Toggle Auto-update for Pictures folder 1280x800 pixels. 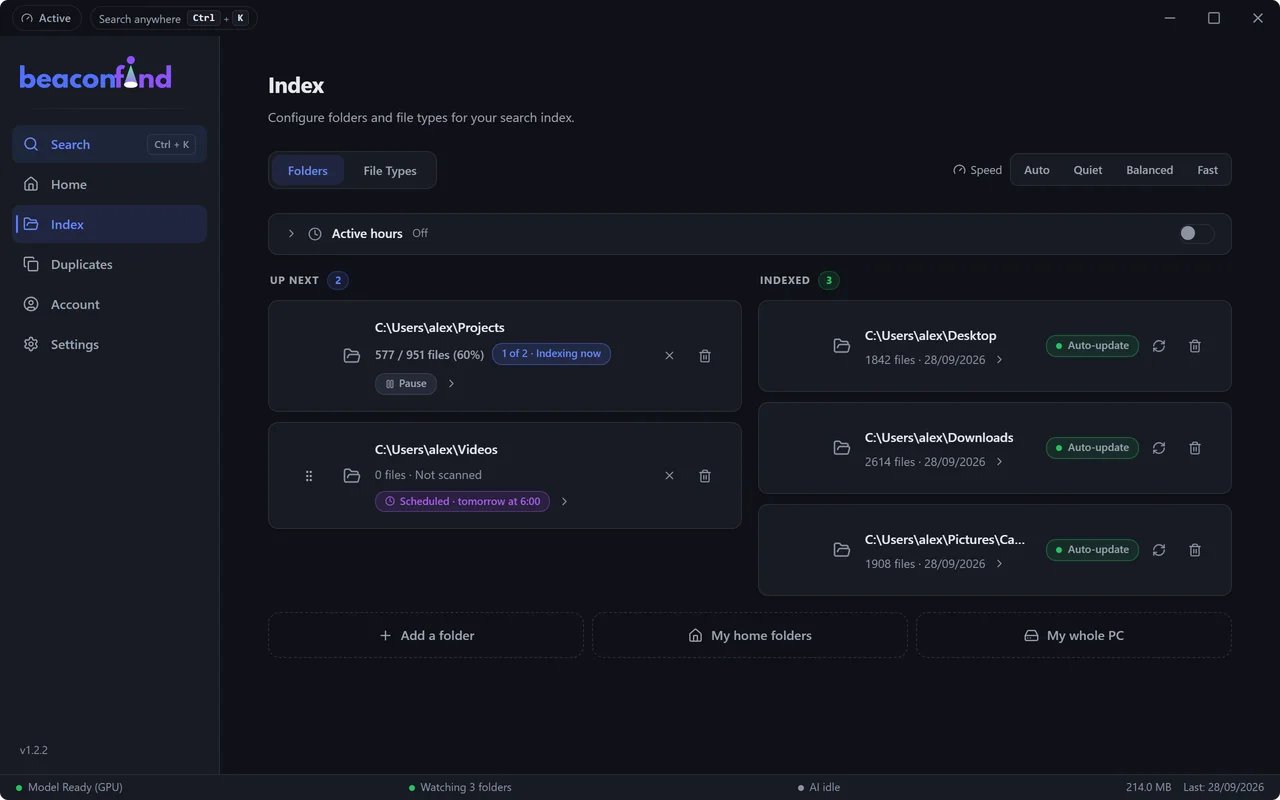1092,550
